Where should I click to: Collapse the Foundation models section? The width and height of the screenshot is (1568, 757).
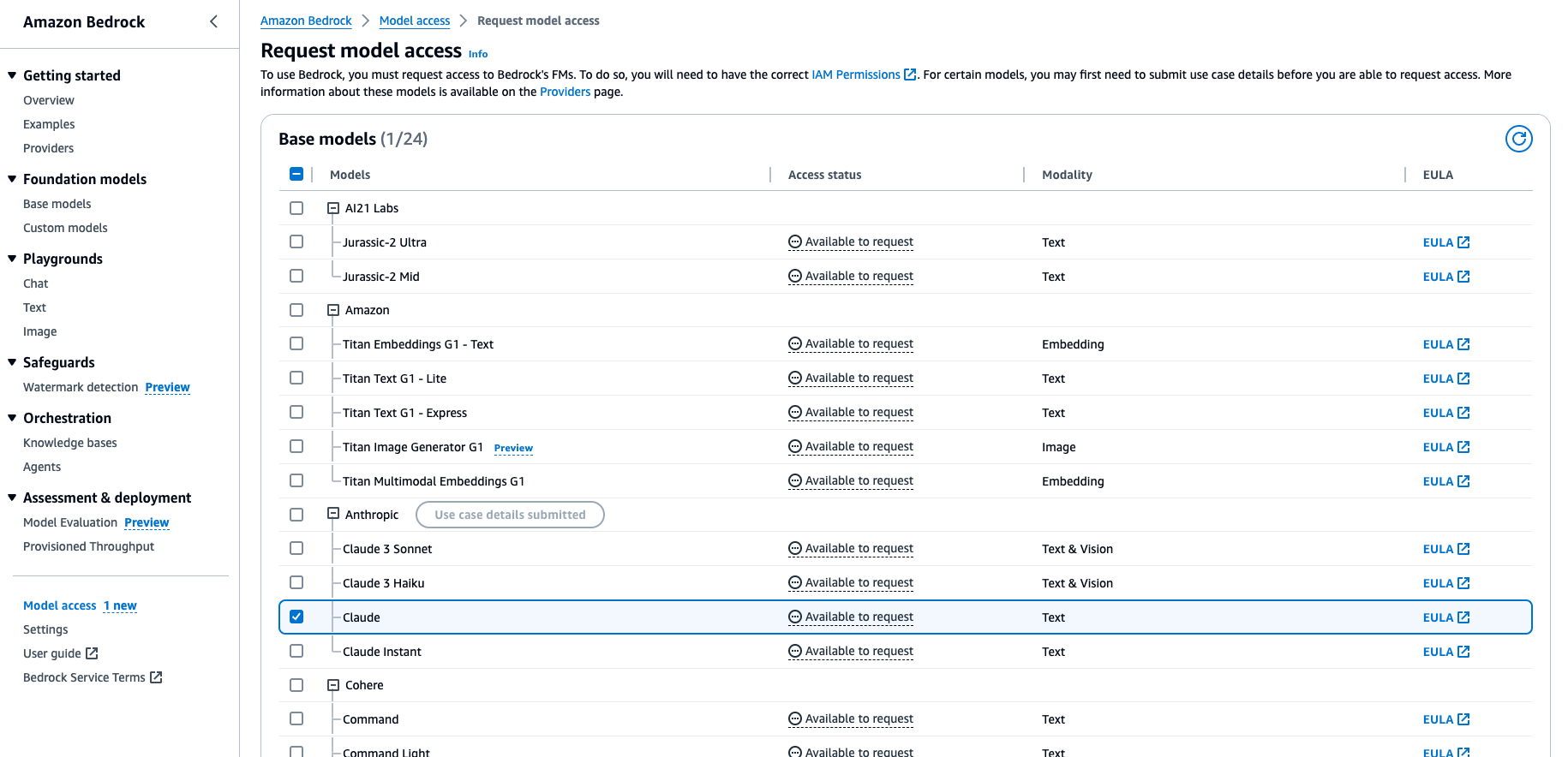pyautogui.click(x=12, y=179)
